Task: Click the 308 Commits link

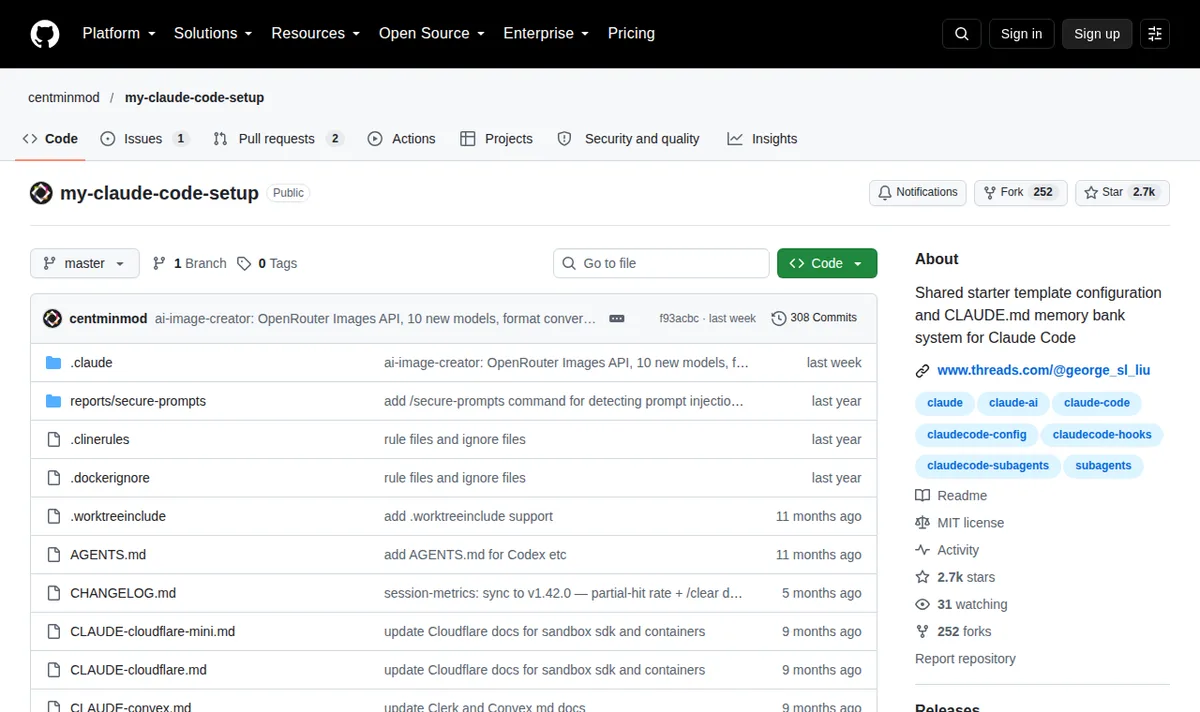Action: [814, 318]
